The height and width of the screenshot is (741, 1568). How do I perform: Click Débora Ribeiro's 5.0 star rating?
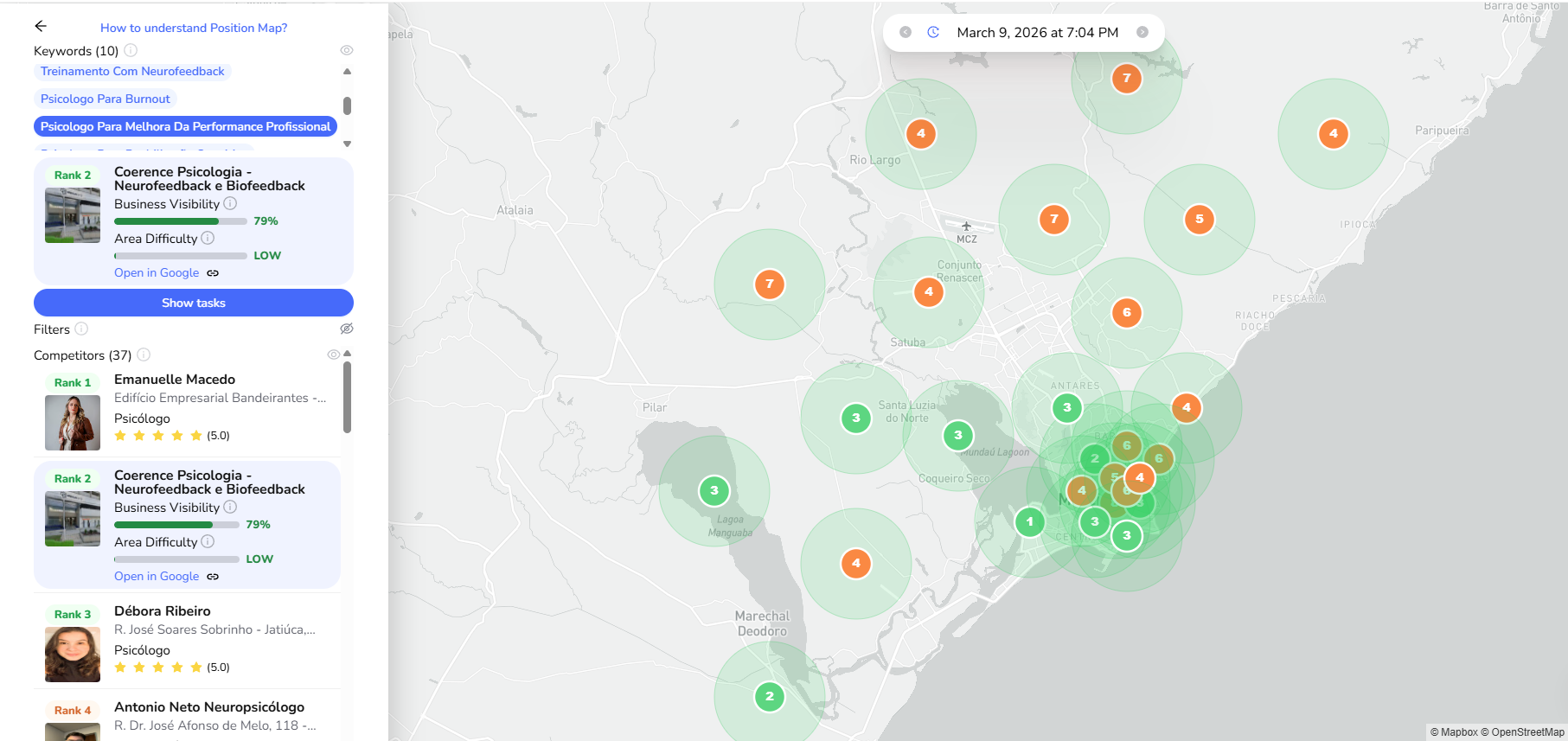coord(172,667)
